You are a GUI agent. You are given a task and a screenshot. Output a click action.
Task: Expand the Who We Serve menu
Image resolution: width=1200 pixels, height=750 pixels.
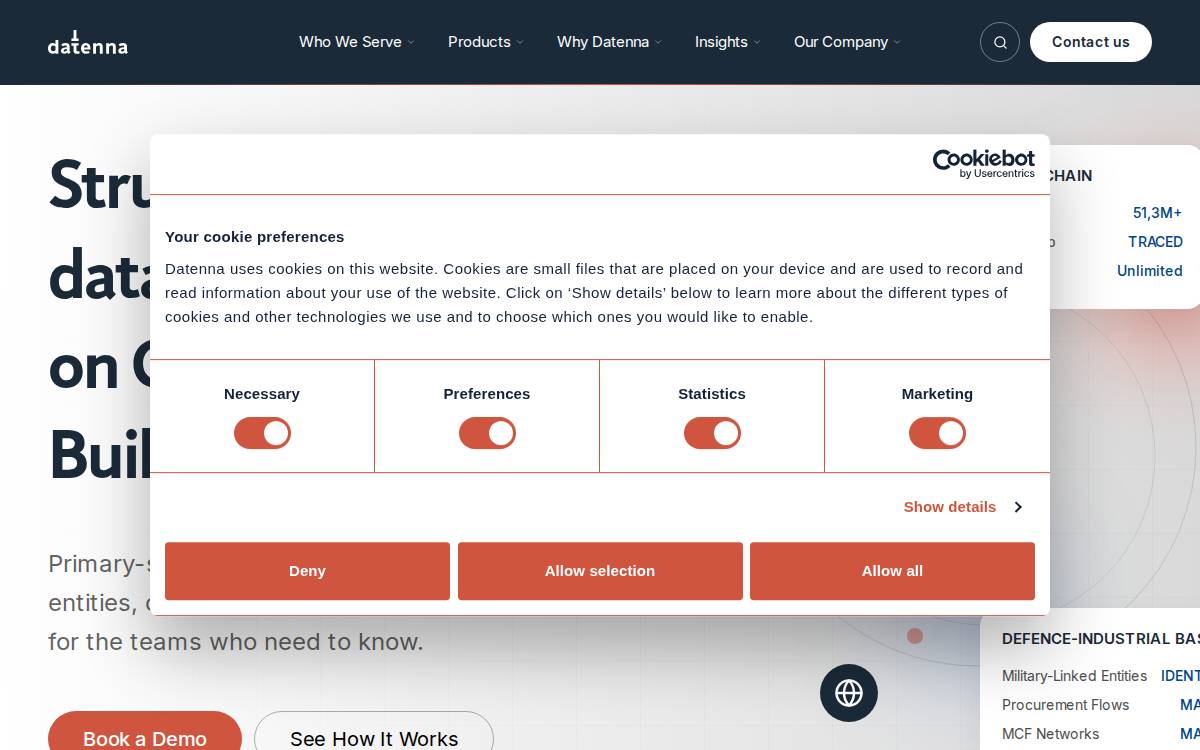pos(356,42)
